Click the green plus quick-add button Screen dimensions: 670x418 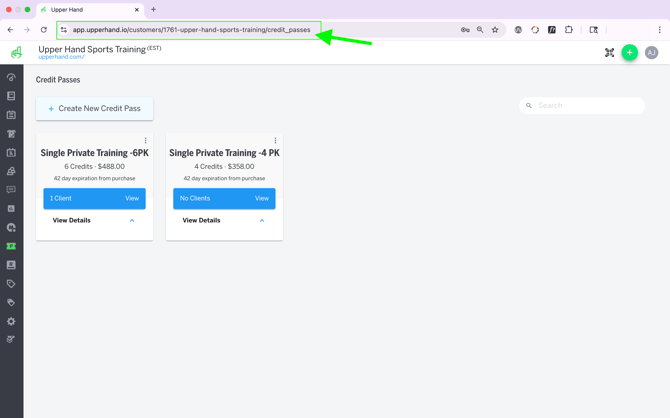(629, 53)
